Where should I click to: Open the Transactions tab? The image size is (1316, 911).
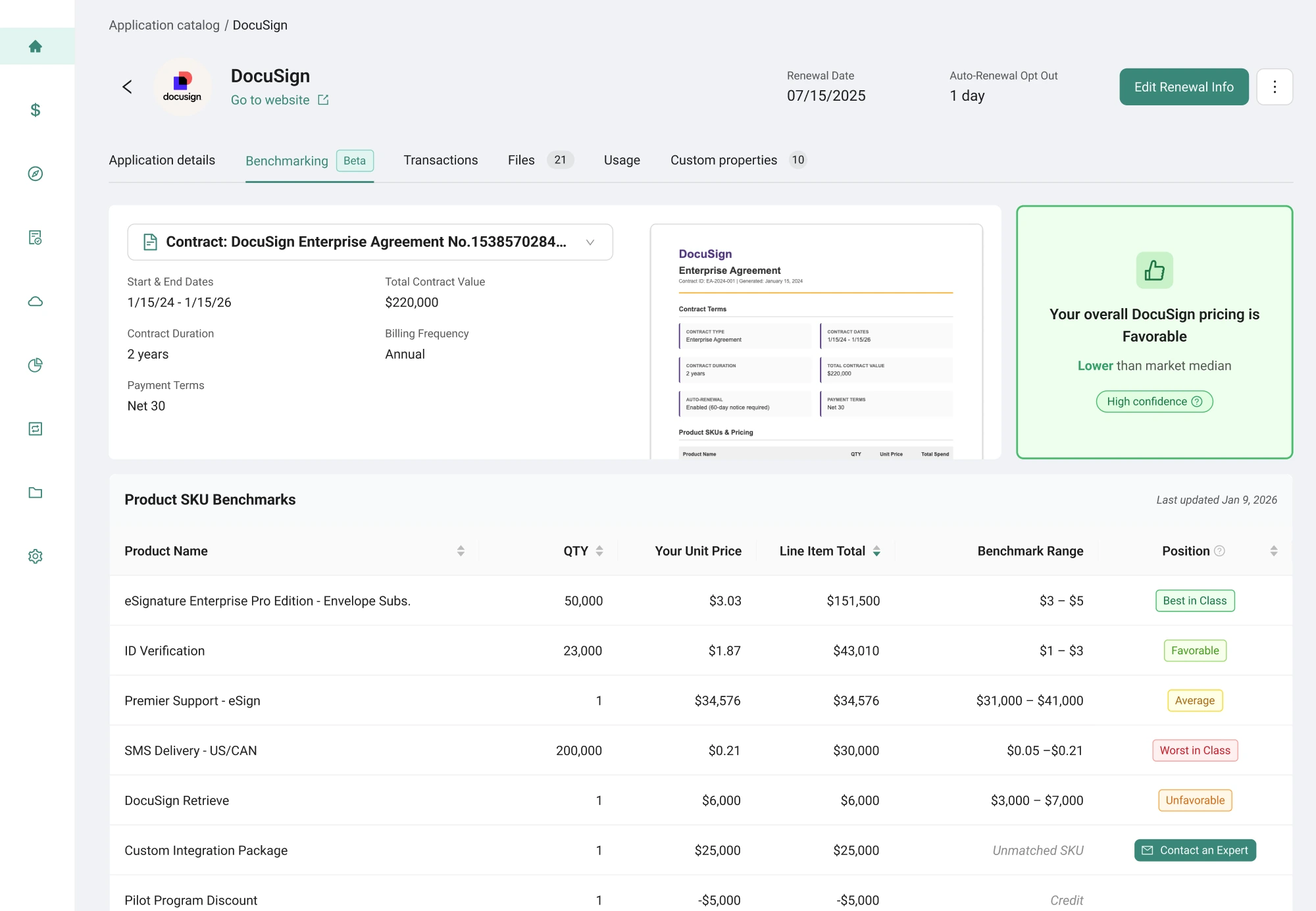coord(441,160)
